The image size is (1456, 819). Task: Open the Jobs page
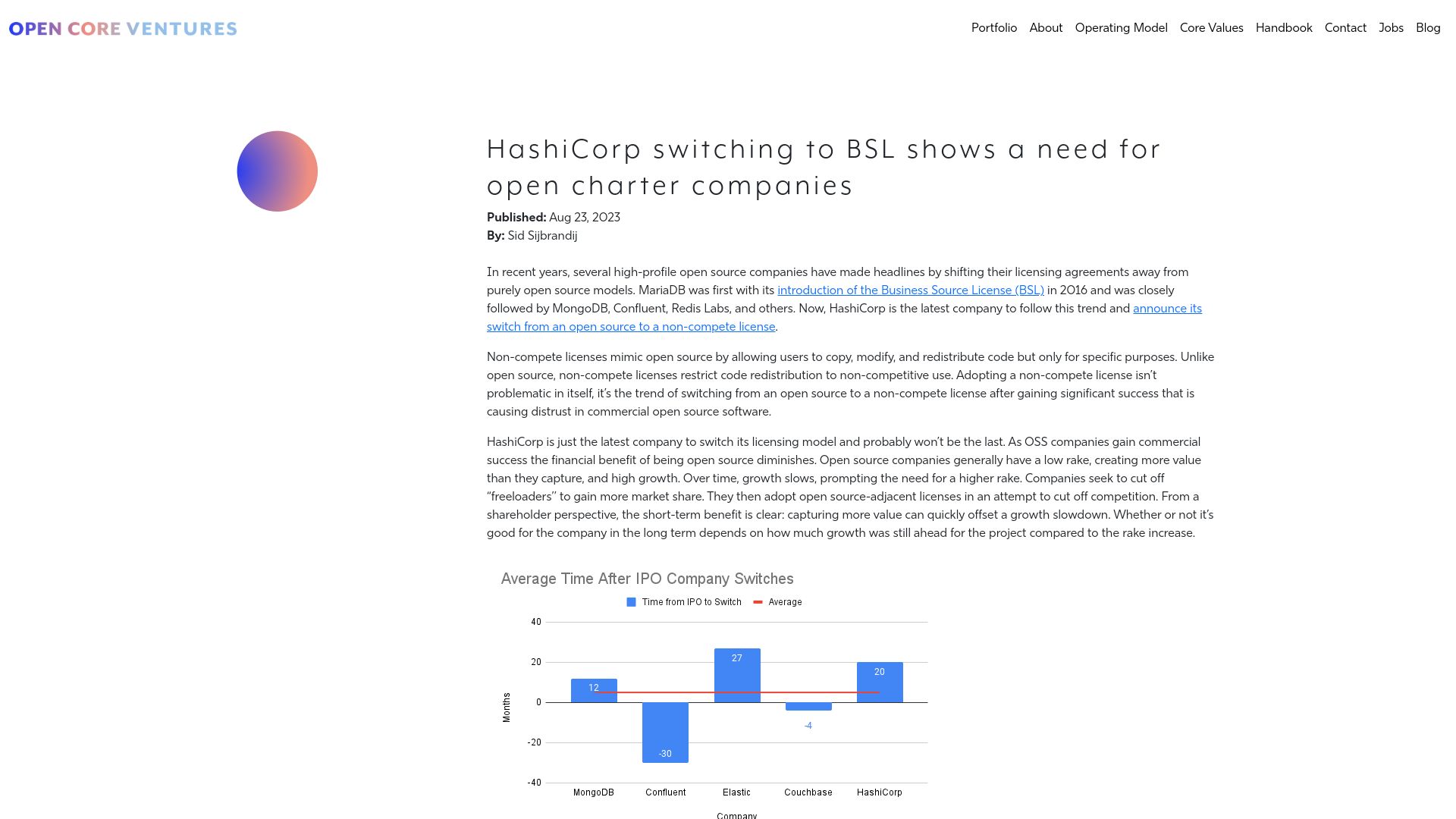pos(1391,28)
